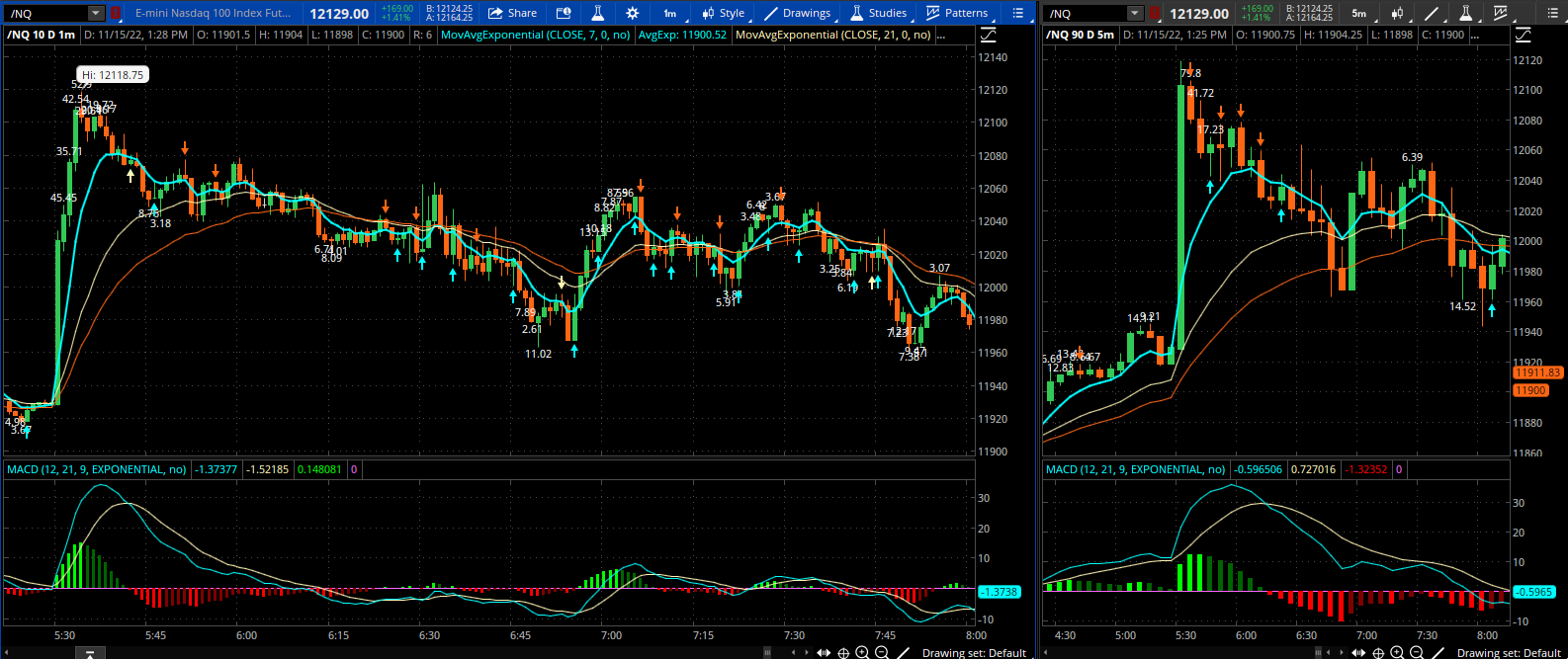This screenshot has width=1568, height=659.
Task: Expand right chart header overflow ellipsis
Action: coord(1477,35)
